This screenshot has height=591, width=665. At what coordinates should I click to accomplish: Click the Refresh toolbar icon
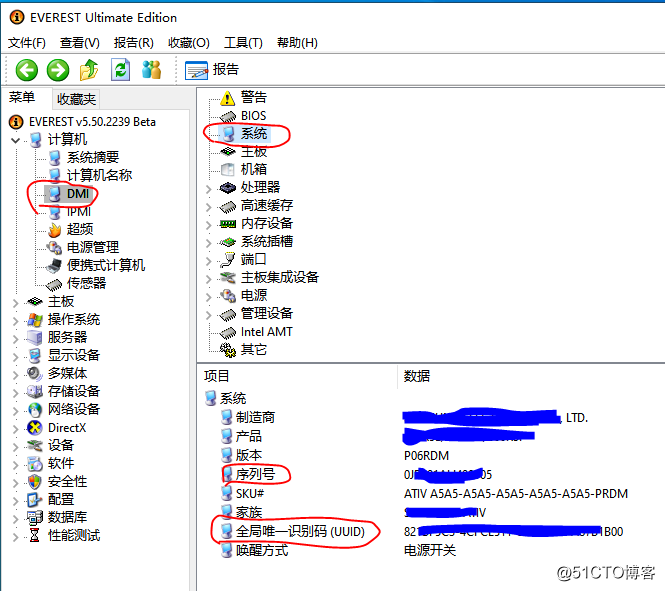(120, 70)
